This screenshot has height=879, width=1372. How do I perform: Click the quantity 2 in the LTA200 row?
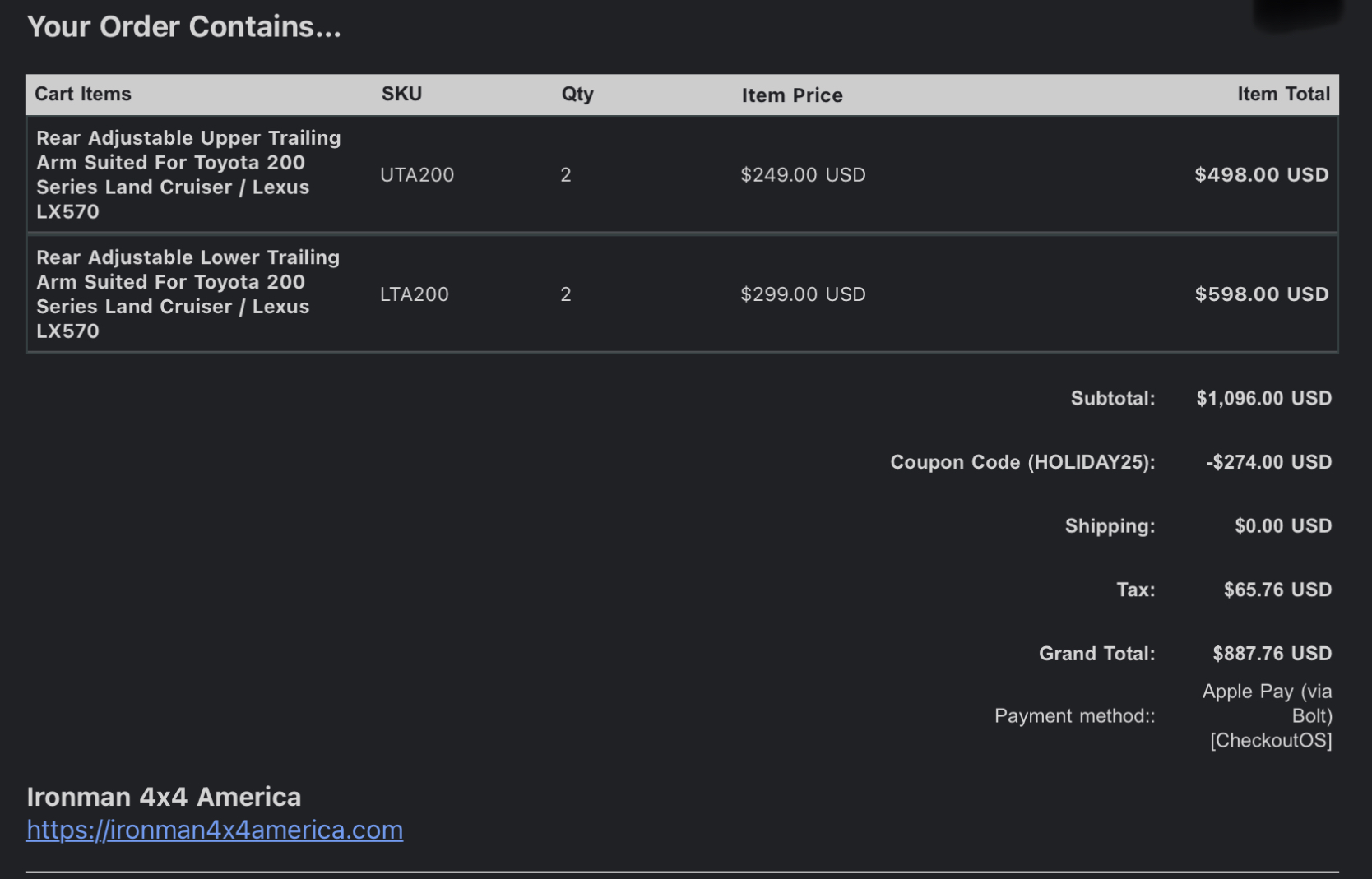click(566, 294)
